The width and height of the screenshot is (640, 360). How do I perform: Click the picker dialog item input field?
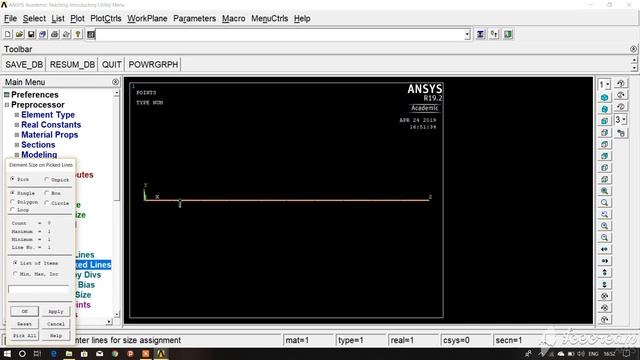(39, 289)
